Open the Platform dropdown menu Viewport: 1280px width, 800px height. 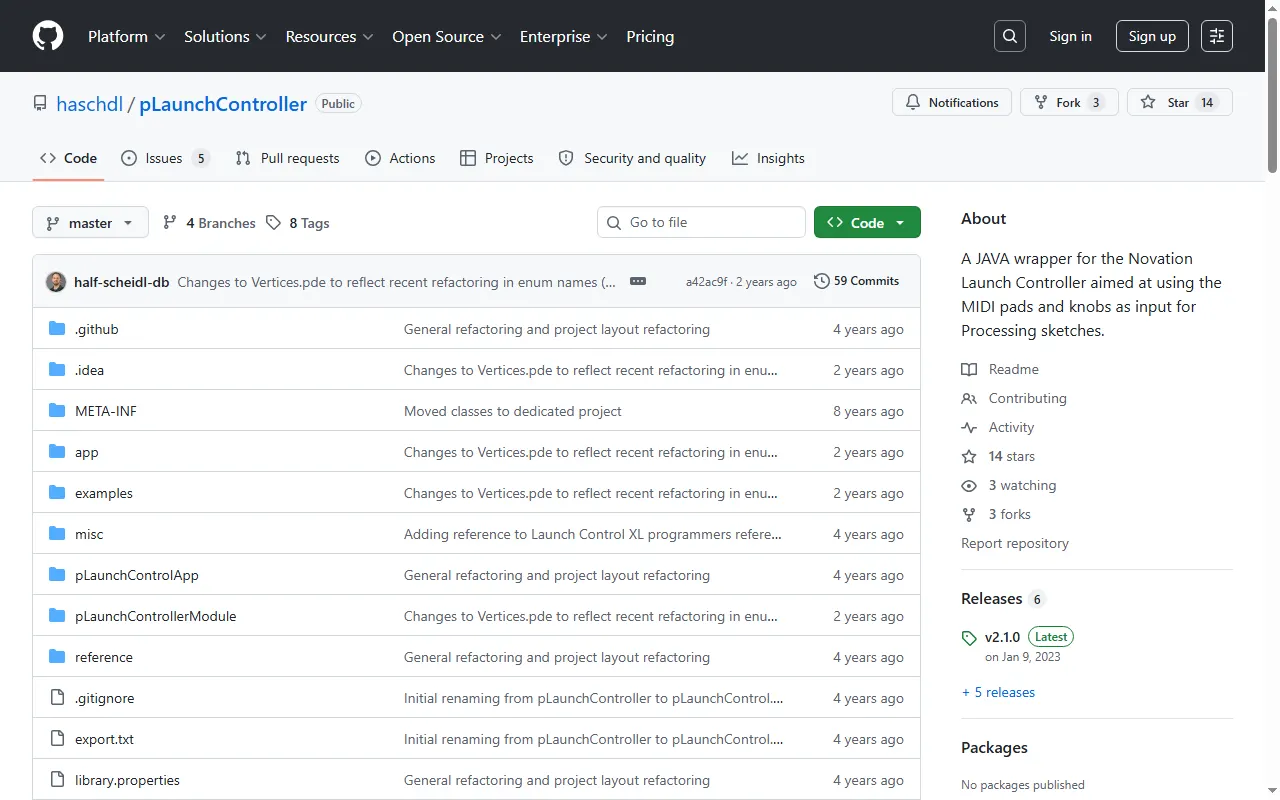[126, 36]
